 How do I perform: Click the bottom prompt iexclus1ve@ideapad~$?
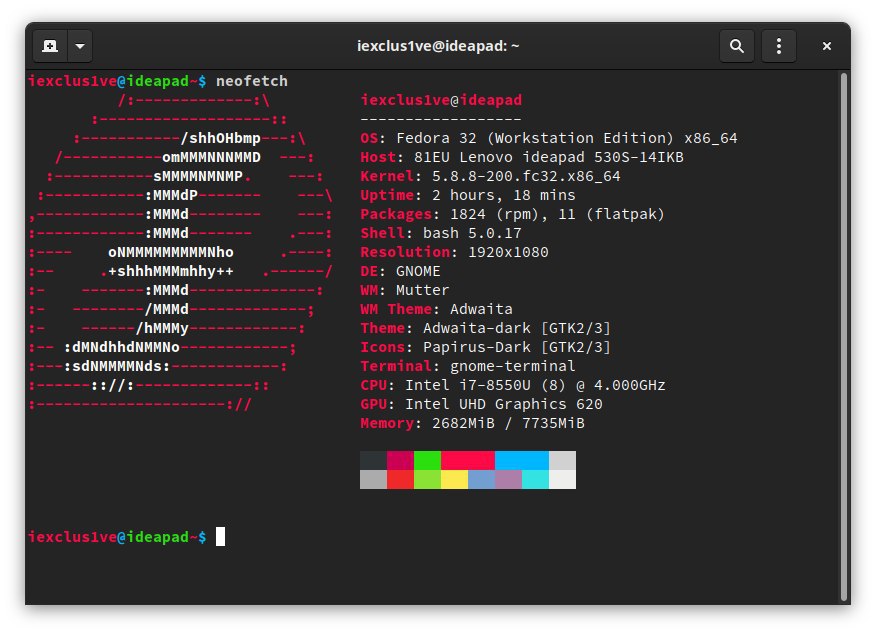[x=117, y=537]
